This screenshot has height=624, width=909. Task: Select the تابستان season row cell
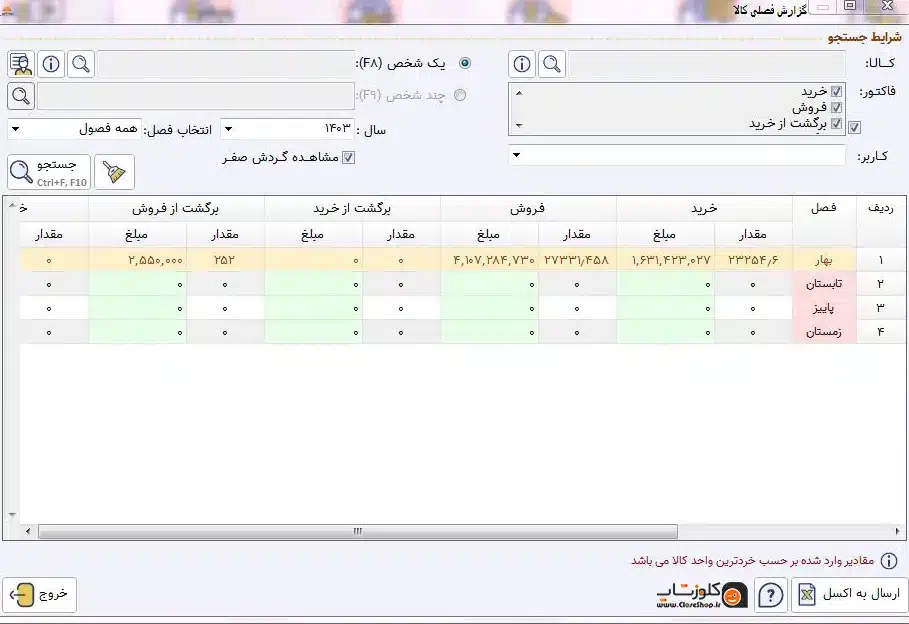coord(824,284)
